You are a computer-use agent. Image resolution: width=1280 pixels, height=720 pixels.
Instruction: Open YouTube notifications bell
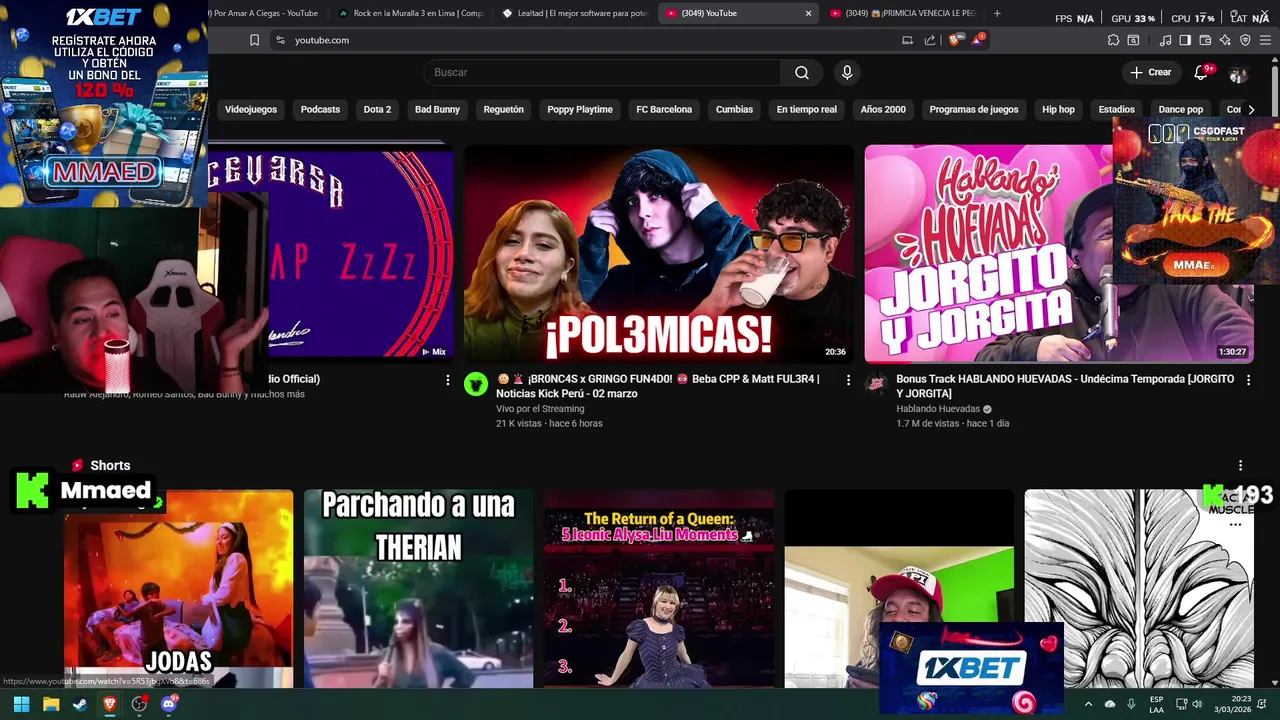(1201, 72)
